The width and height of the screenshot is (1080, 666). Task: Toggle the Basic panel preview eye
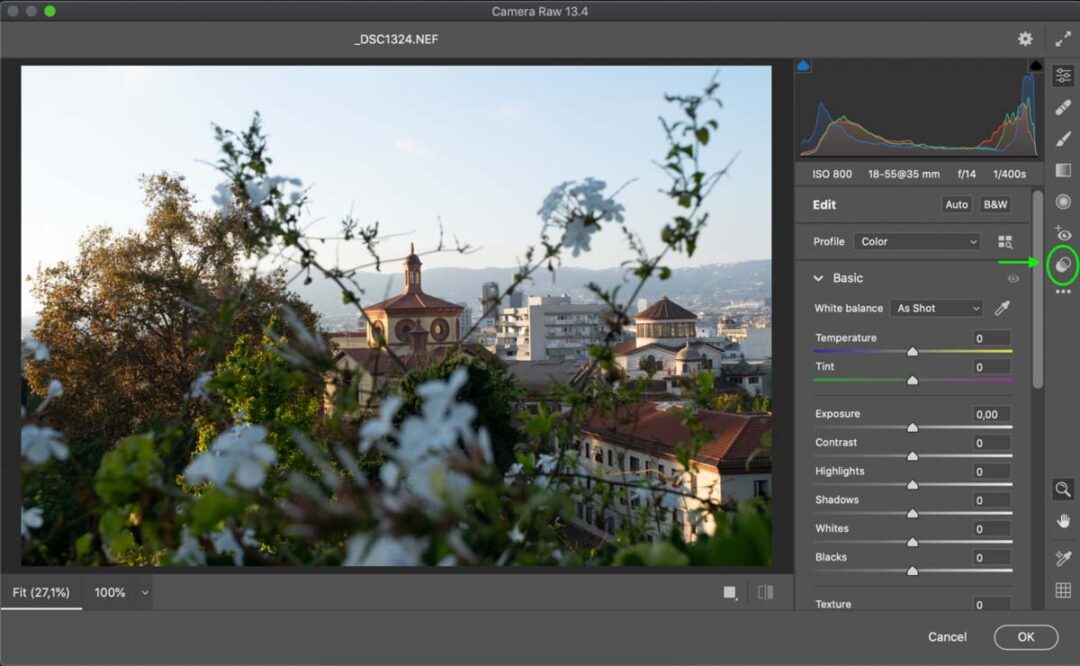tap(1013, 278)
